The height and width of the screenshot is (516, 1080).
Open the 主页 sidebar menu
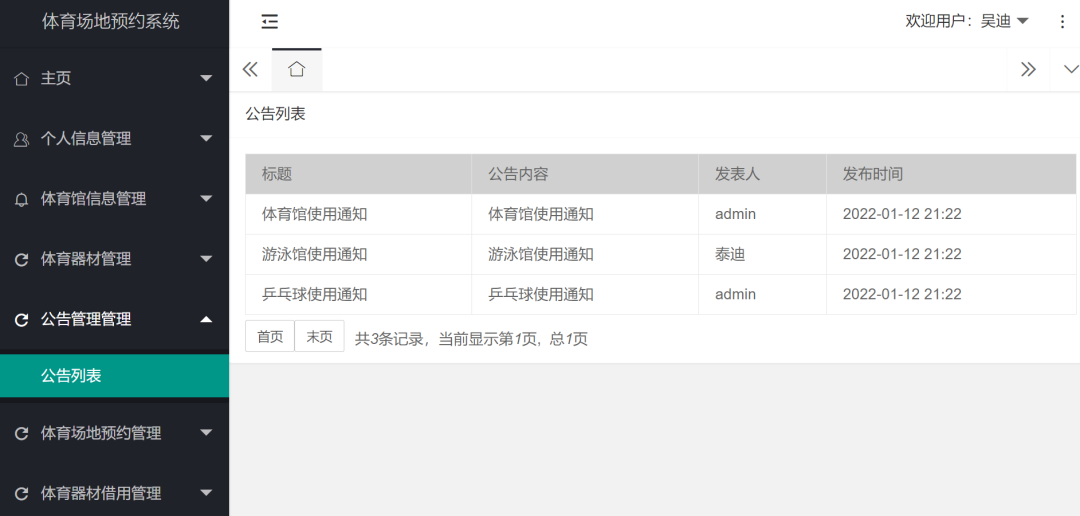(114, 79)
